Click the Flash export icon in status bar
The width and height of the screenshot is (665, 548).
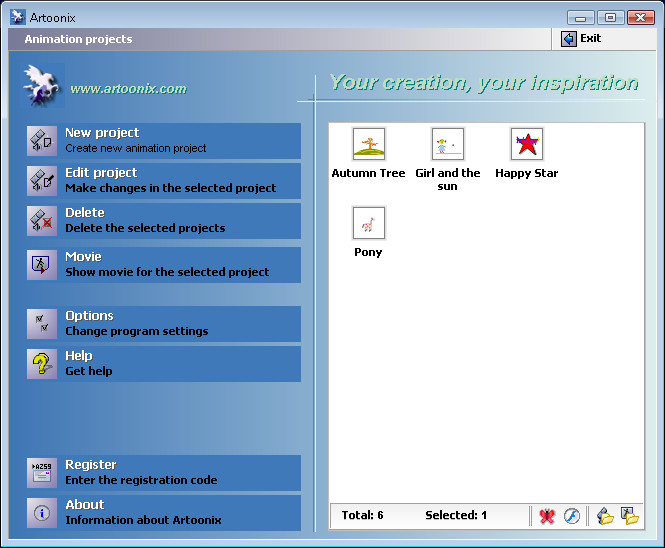[571, 516]
